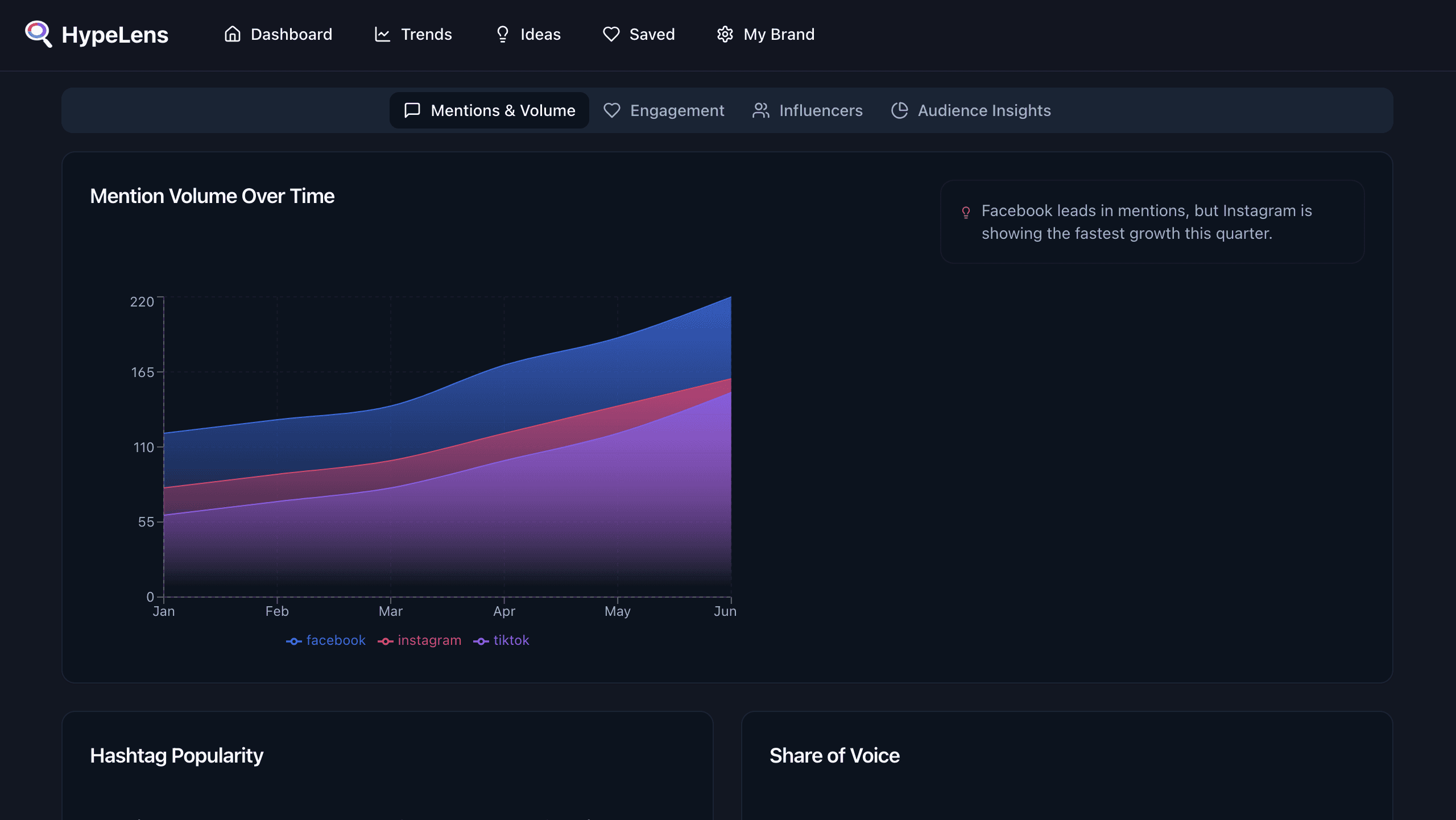Toggle the instagram legend marker

click(385, 641)
